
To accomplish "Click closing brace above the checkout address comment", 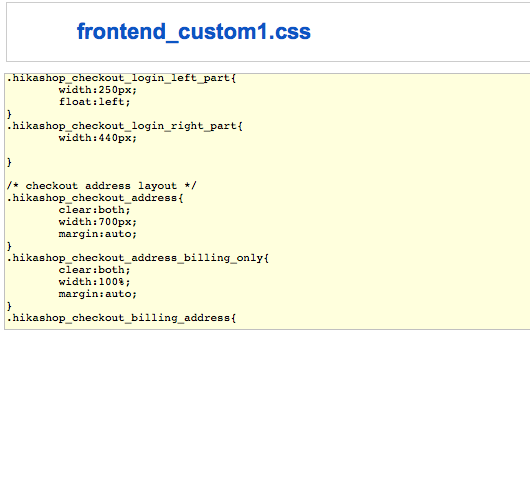I will pyautogui.click(x=9, y=162).
